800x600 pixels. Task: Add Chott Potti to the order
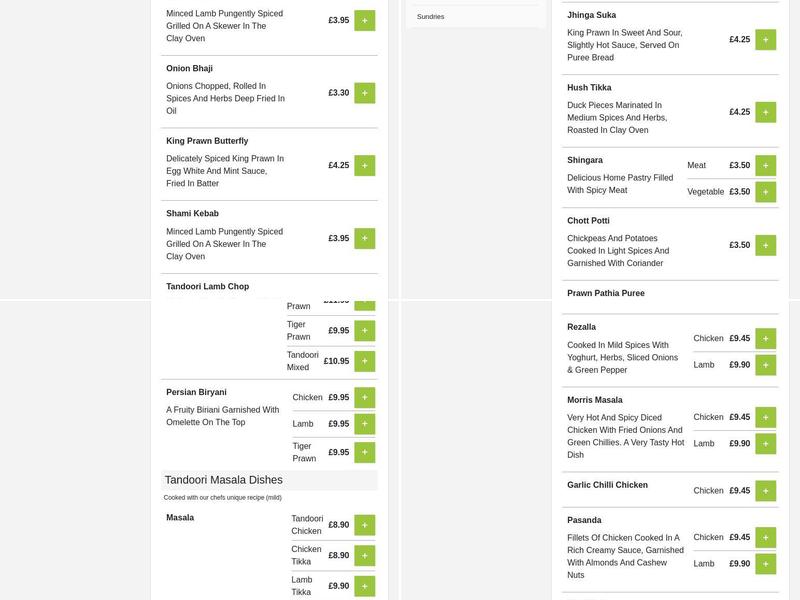pos(765,245)
